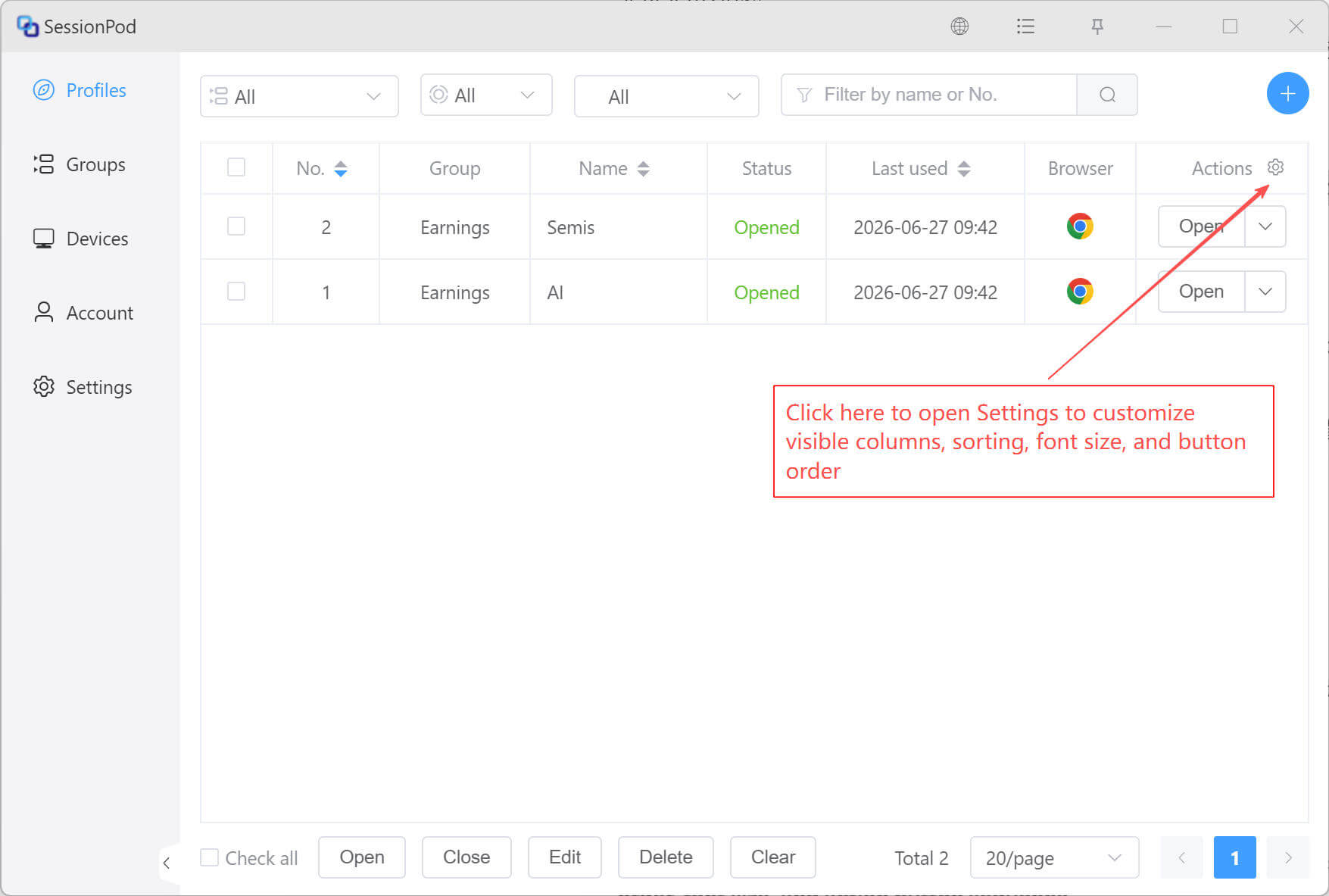Sort by No. column arrows
Image resolution: width=1329 pixels, height=896 pixels.
pyautogui.click(x=341, y=169)
